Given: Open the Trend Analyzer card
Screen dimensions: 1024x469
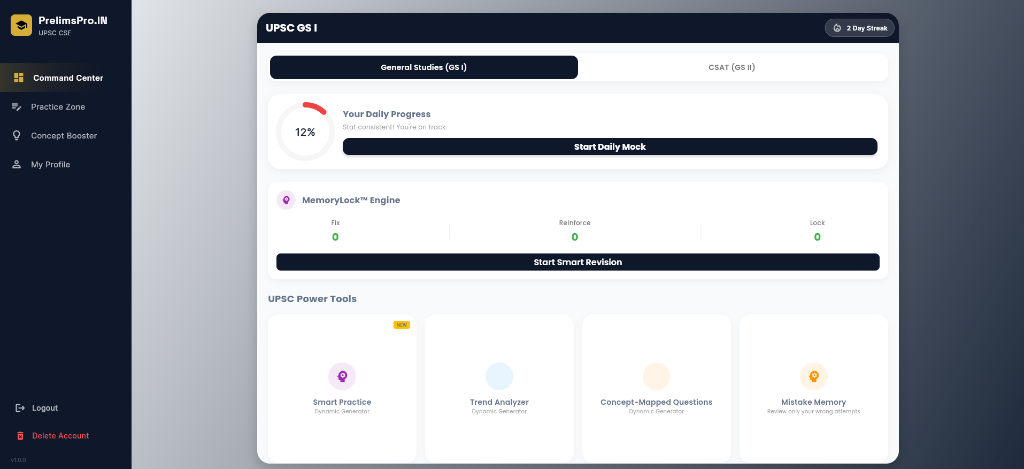Looking at the screenshot, I should [x=499, y=388].
